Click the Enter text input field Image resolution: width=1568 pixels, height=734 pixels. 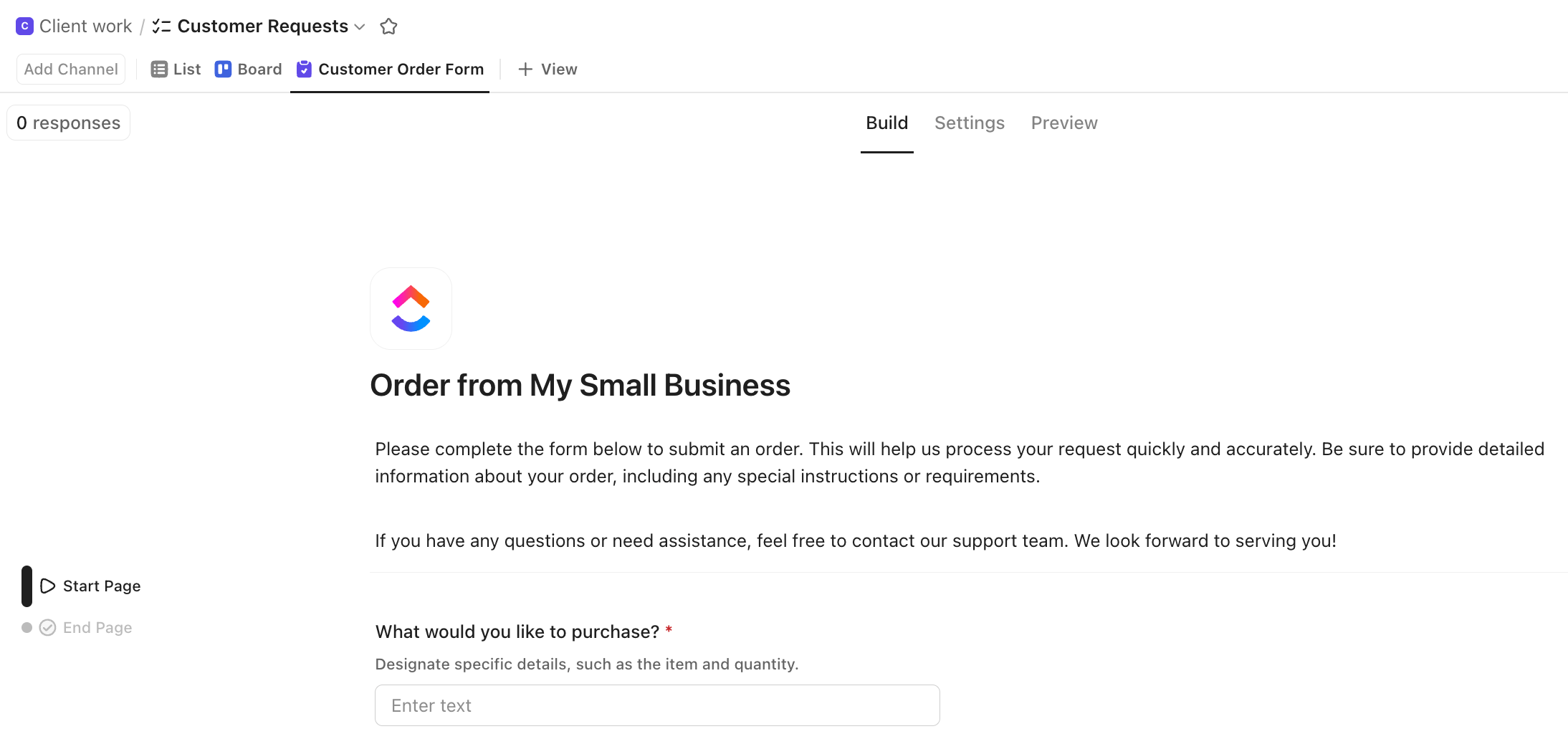(656, 705)
